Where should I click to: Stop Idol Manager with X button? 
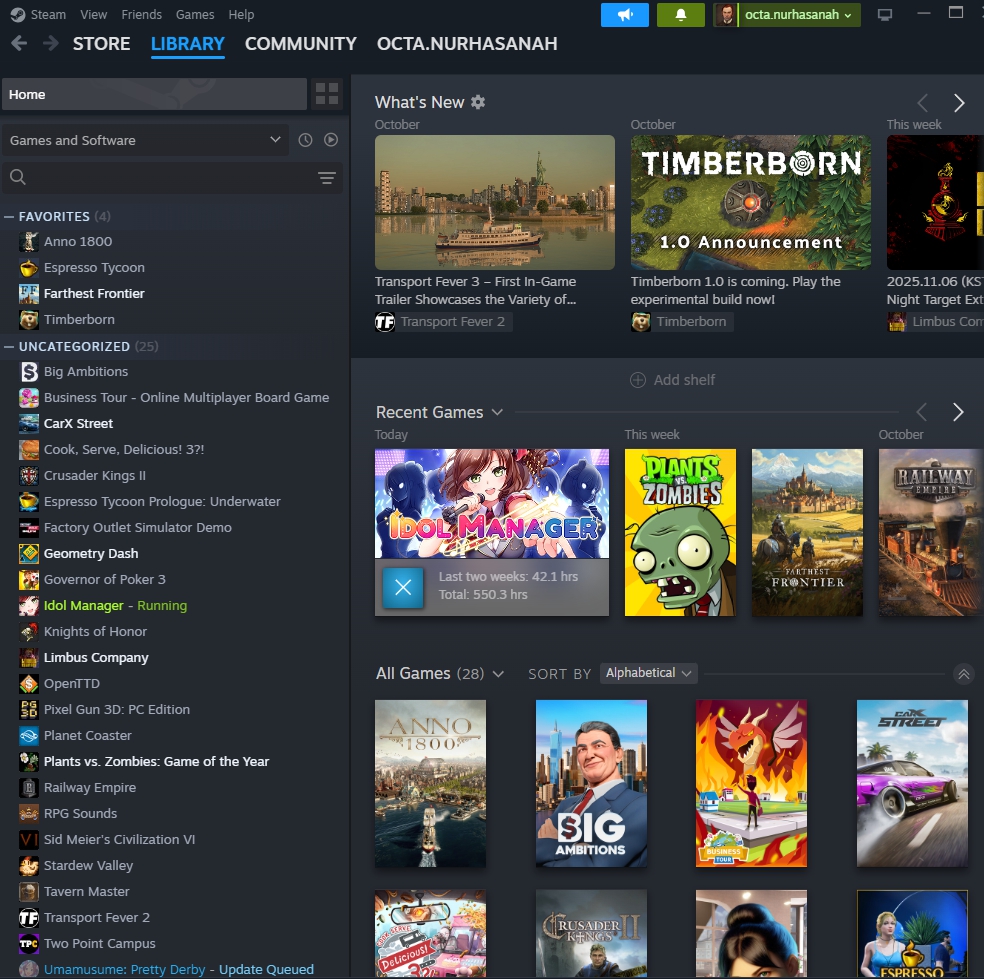403,587
